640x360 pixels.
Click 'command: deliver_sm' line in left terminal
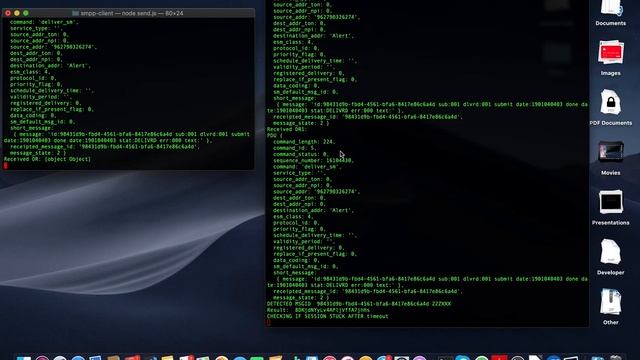click(x=44, y=22)
